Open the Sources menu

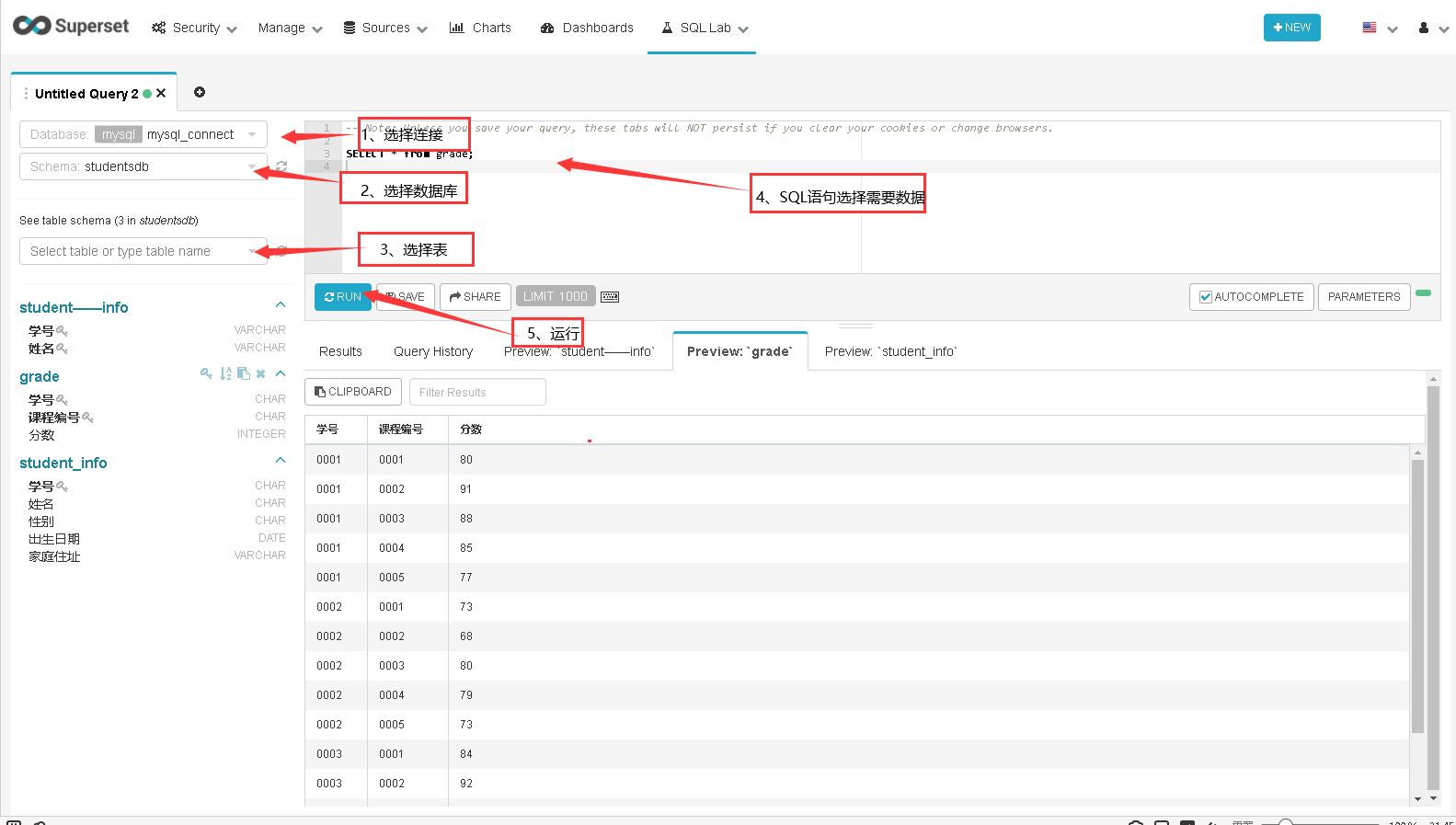coord(385,28)
